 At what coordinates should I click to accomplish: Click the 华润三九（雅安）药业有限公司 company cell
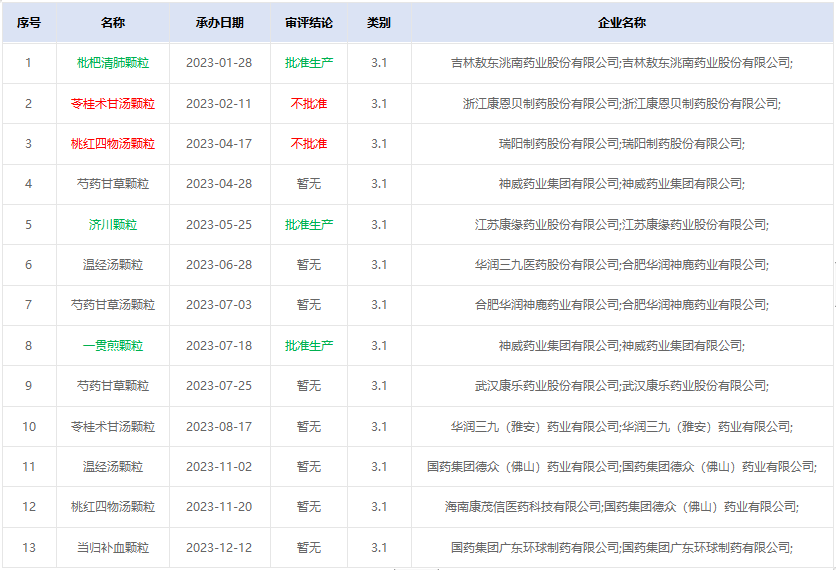point(622,427)
